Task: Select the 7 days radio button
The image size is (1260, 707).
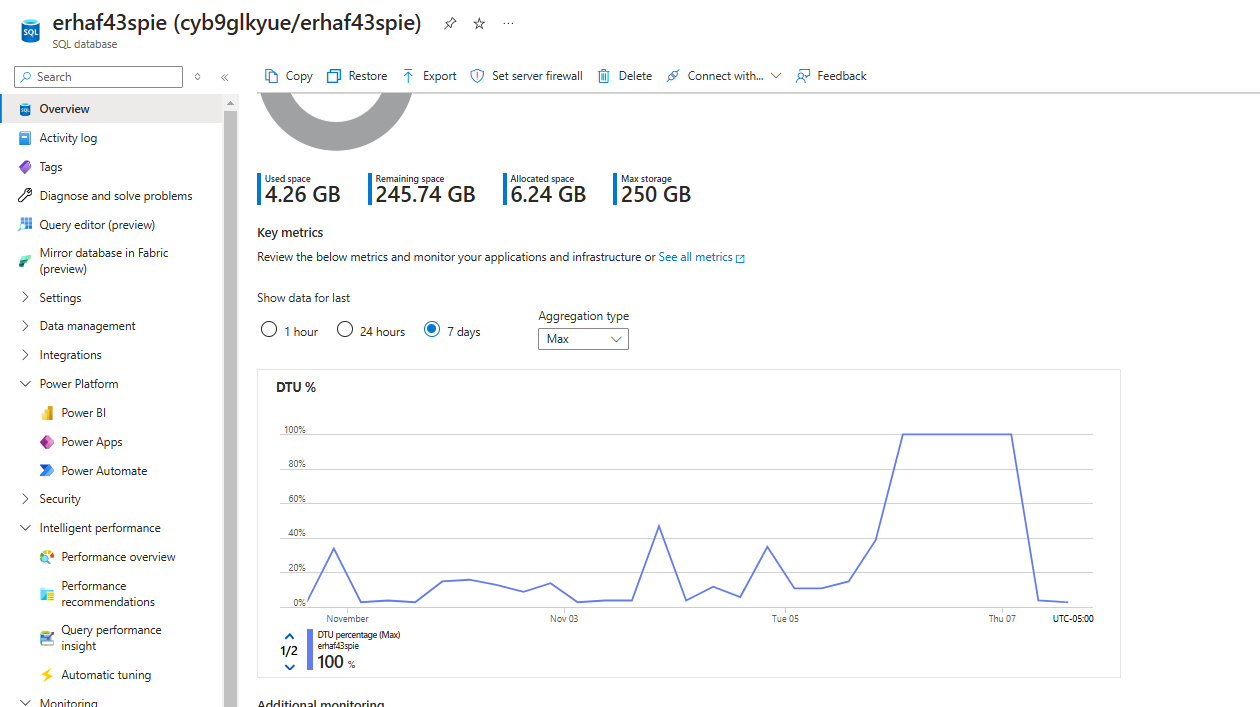Action: pos(432,330)
